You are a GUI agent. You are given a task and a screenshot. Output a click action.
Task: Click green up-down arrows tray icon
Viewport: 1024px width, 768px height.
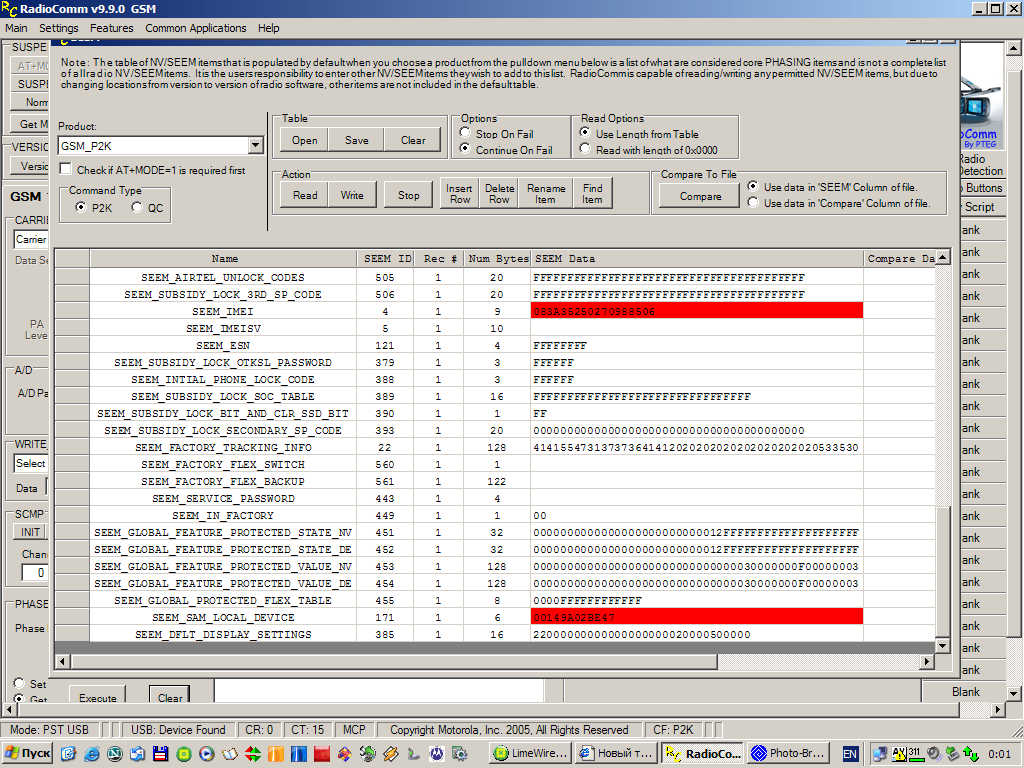click(x=971, y=754)
